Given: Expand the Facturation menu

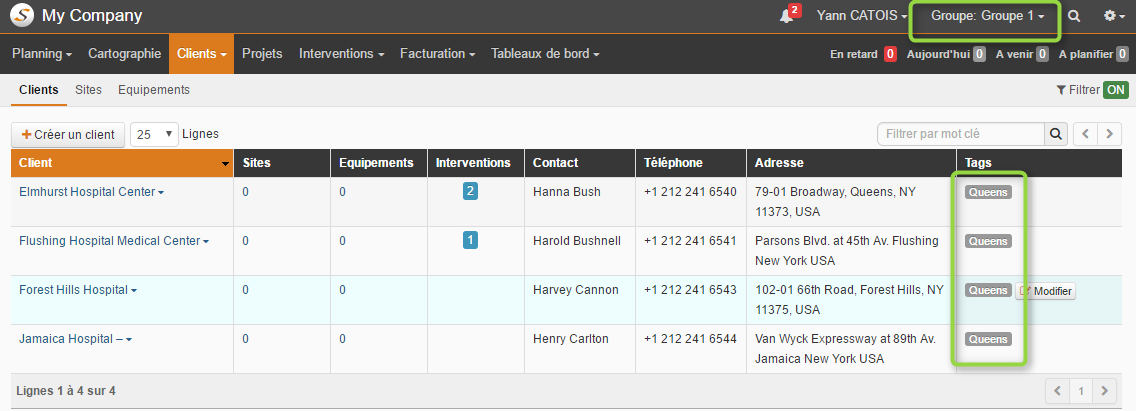Looking at the screenshot, I should (438, 54).
